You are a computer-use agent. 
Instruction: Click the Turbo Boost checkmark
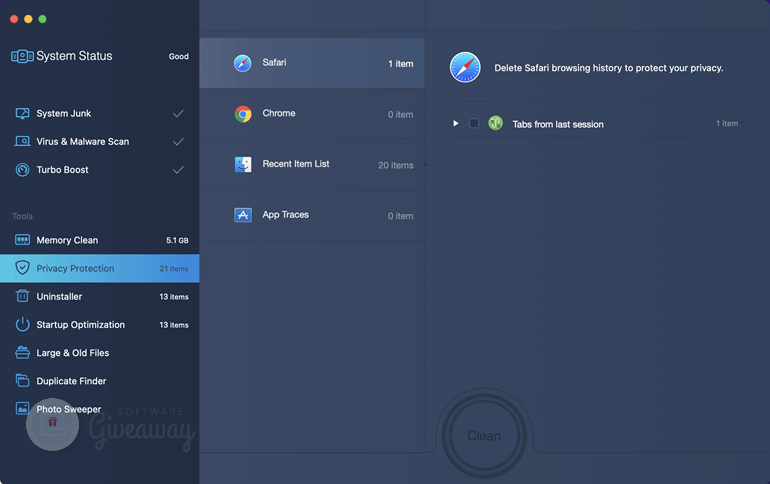(x=178, y=170)
